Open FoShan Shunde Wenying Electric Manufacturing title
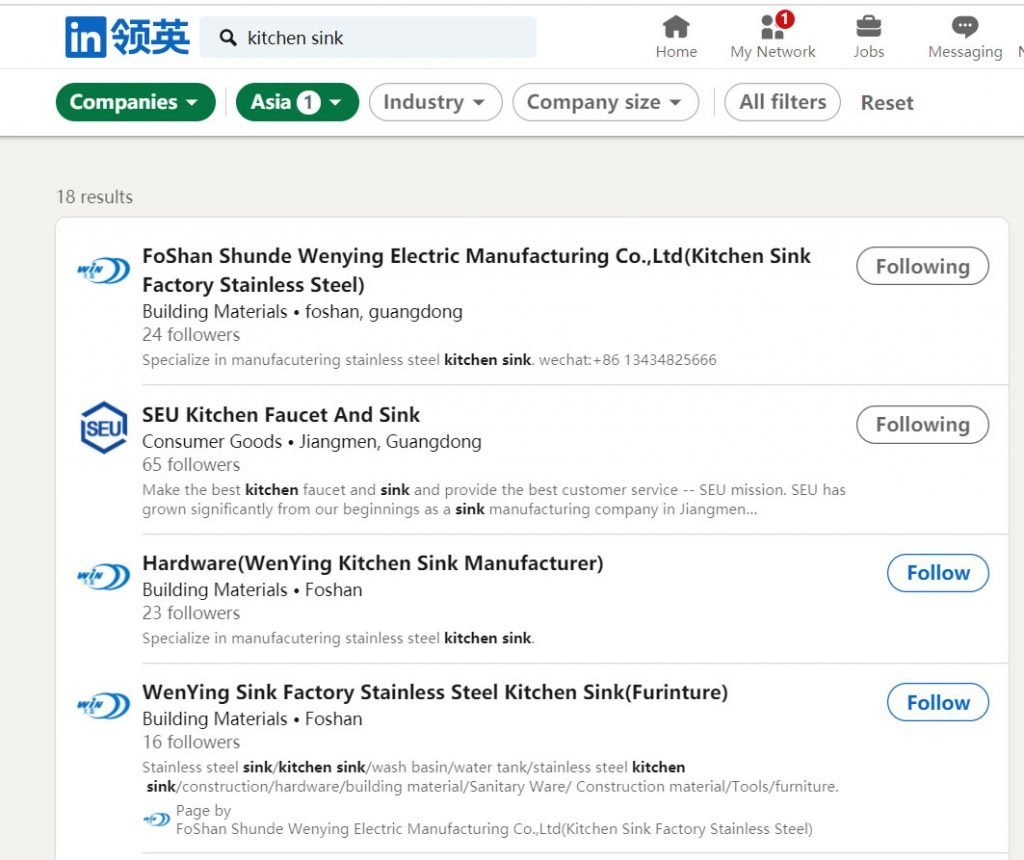 coord(477,270)
